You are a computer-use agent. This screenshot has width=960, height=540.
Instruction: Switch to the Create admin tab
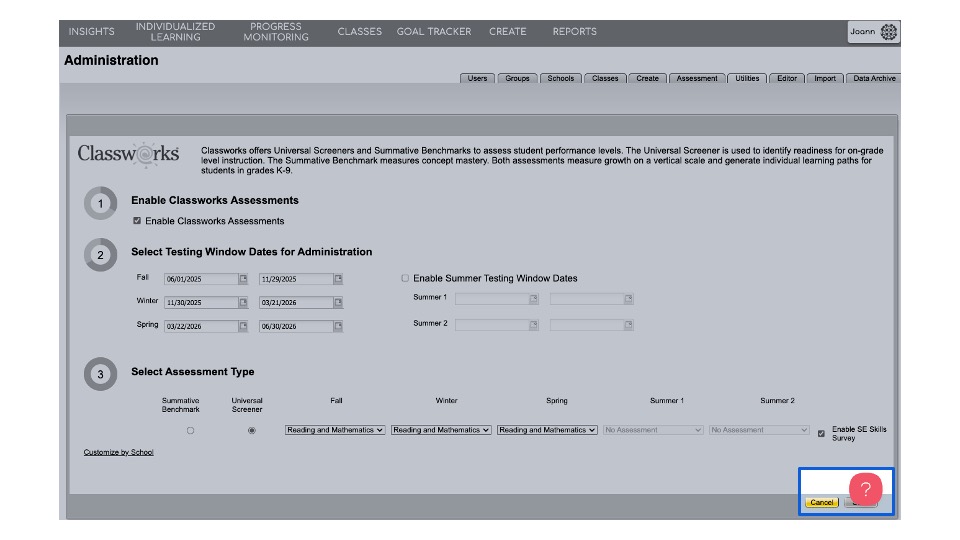click(x=647, y=78)
